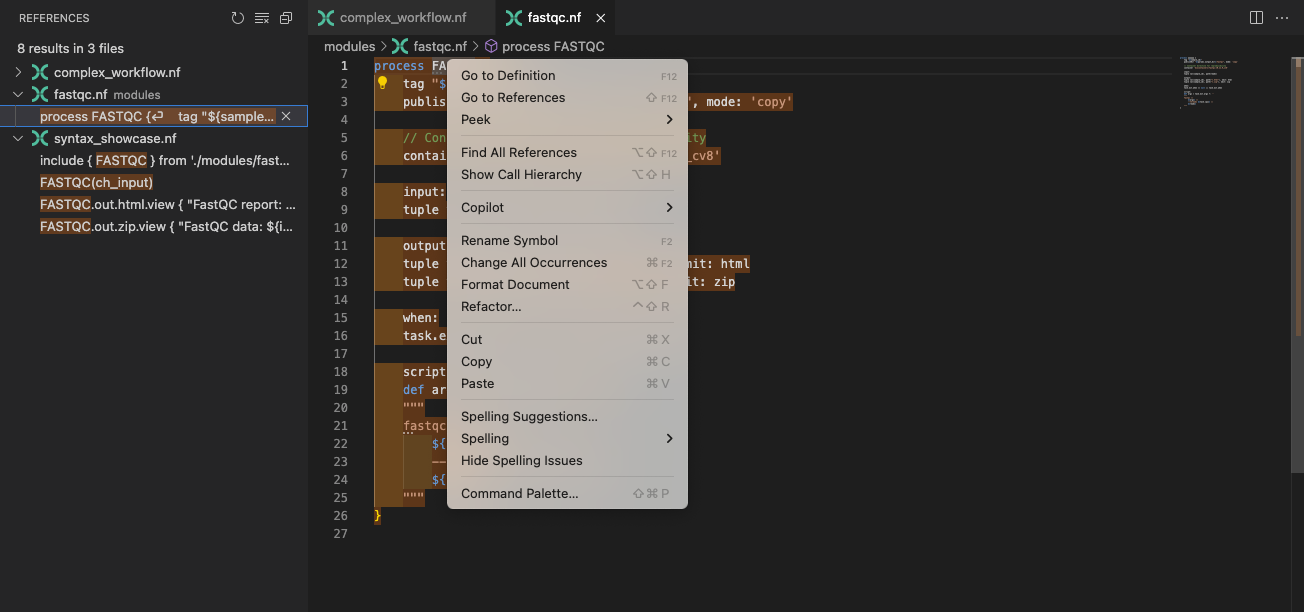The width and height of the screenshot is (1304, 612).
Task: Select Change All Occurrences
Action: pyautogui.click(x=567, y=263)
